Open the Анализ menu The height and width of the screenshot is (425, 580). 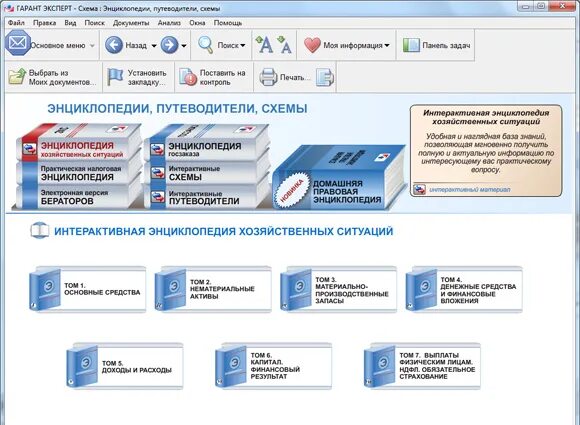(x=169, y=23)
